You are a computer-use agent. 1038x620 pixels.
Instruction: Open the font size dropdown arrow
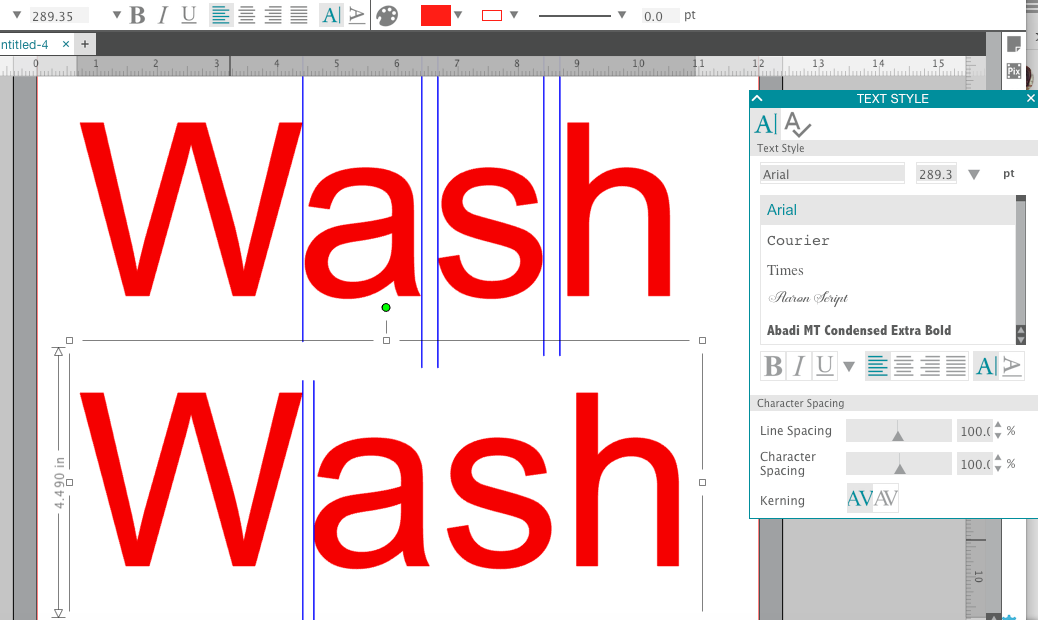(974, 172)
